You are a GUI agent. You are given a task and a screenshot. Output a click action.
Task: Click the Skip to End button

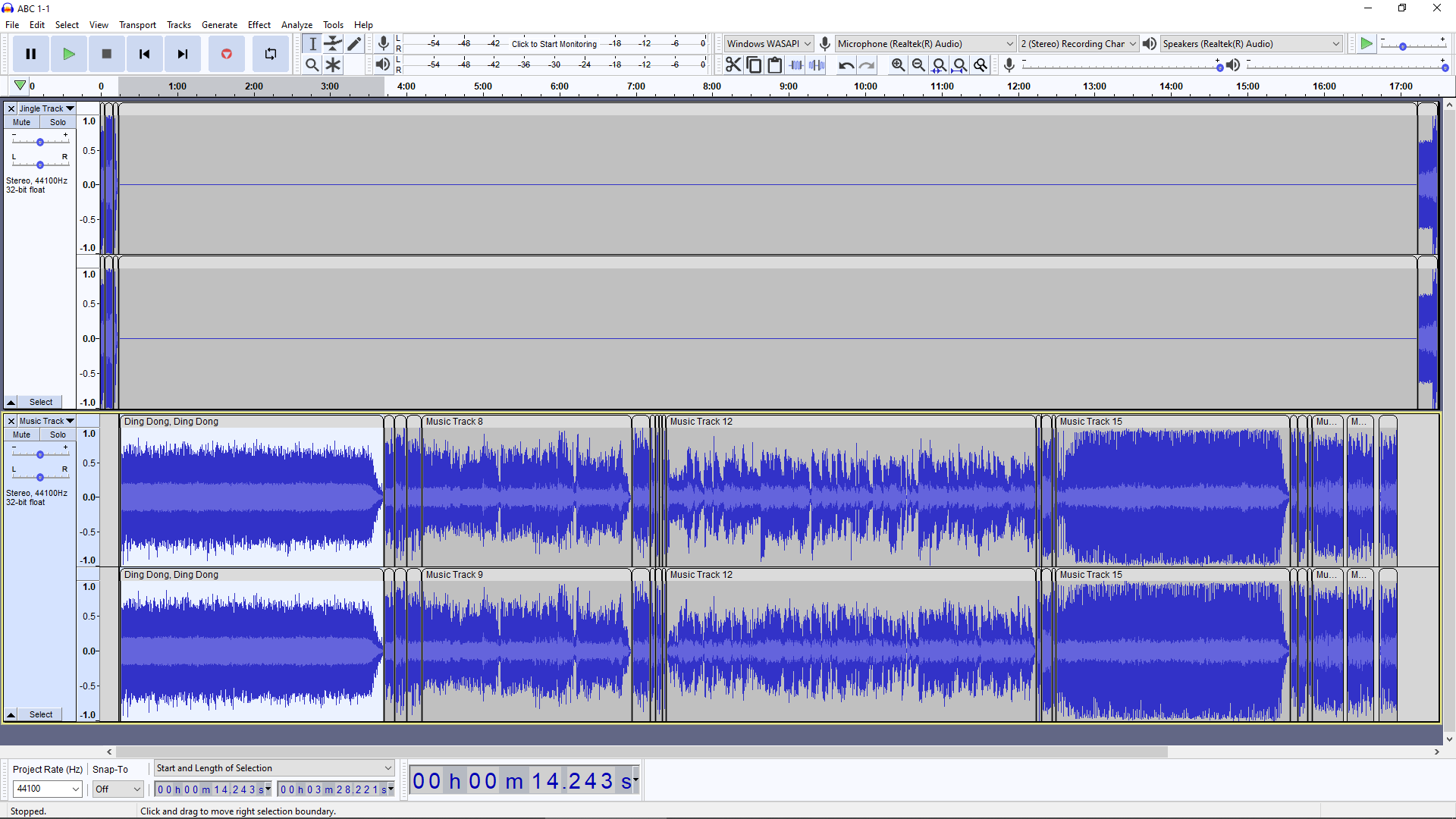pos(183,54)
